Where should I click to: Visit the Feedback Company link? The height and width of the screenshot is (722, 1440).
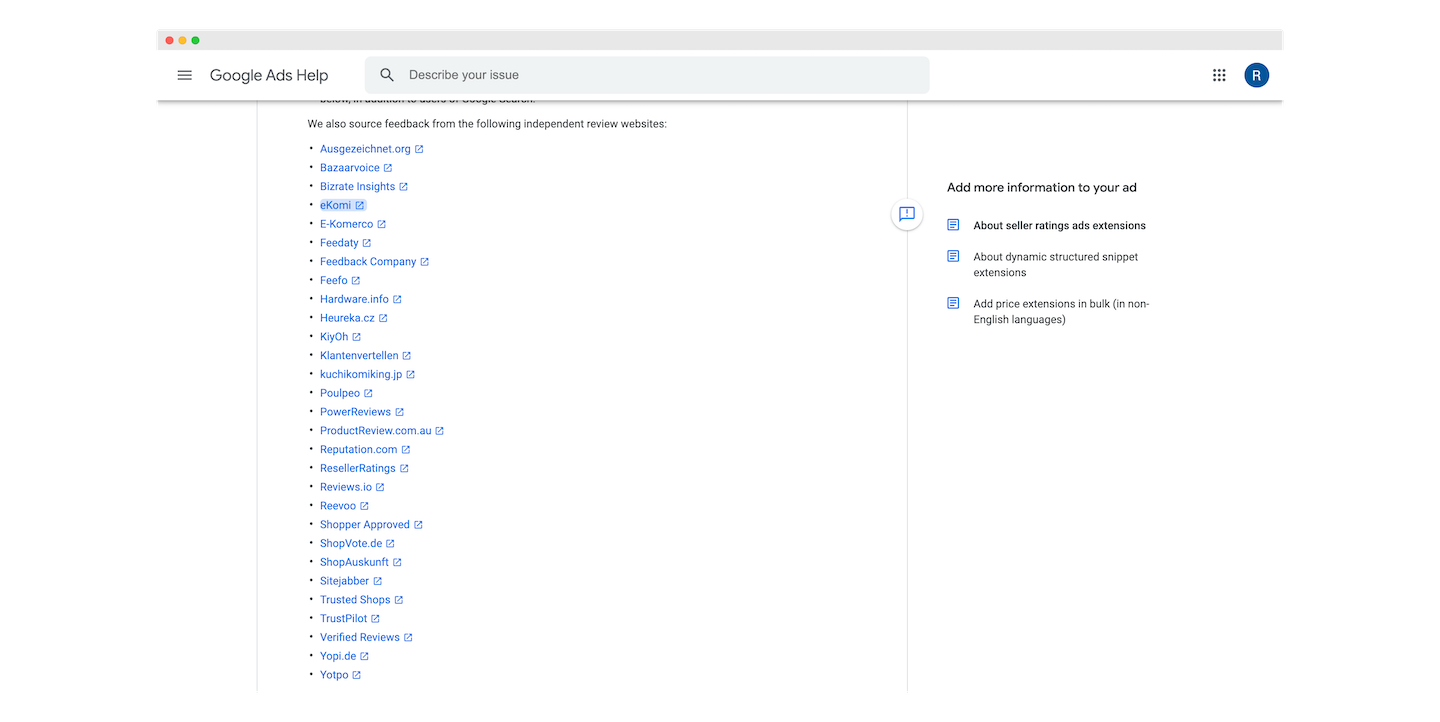tap(368, 262)
